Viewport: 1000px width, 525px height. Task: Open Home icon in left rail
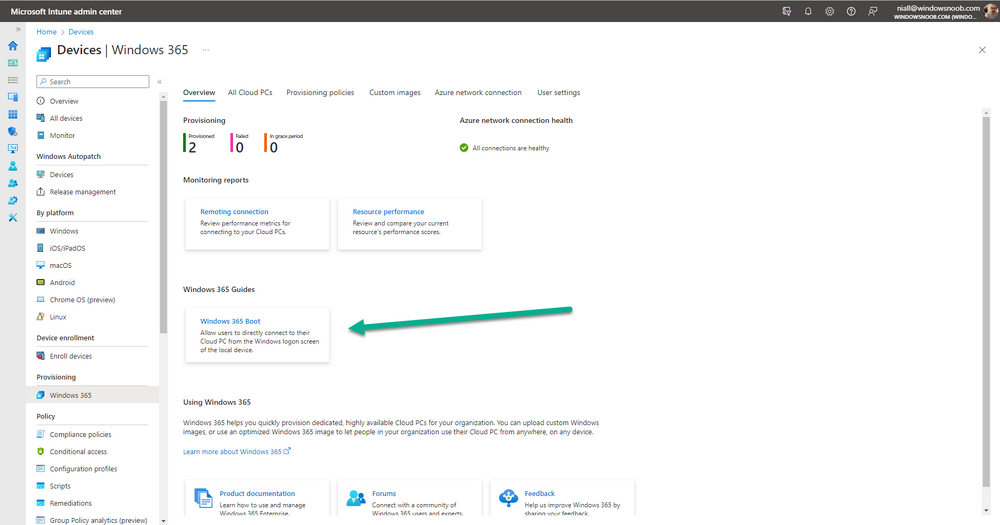[13, 46]
